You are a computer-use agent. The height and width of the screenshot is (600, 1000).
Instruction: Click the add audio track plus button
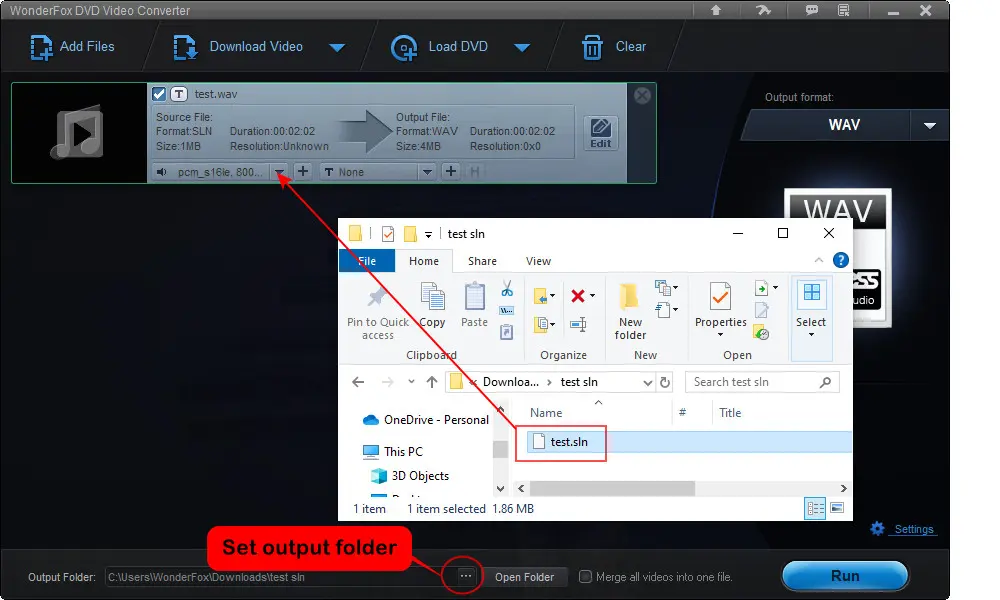tap(303, 172)
